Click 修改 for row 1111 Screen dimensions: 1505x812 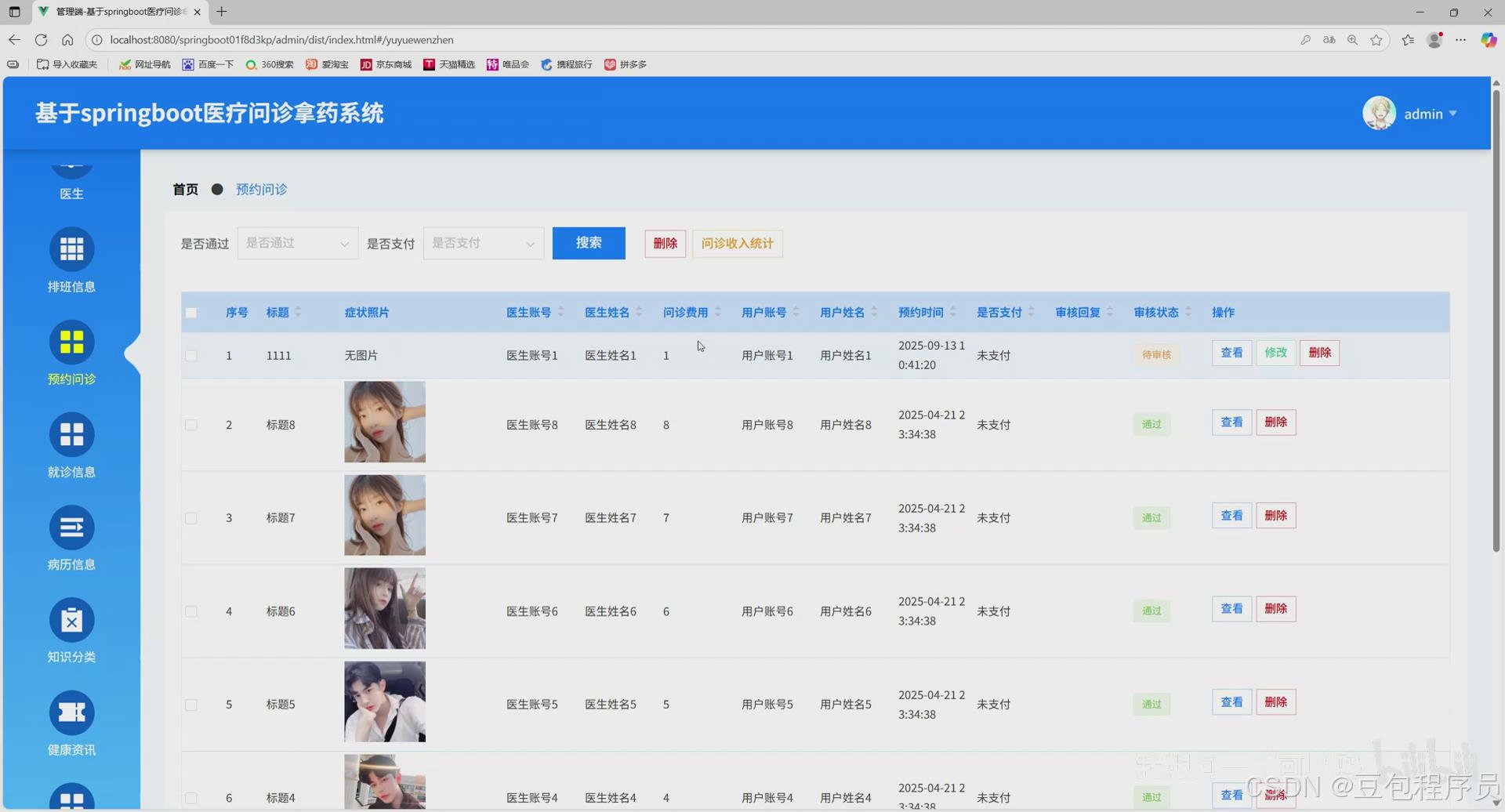coord(1275,353)
